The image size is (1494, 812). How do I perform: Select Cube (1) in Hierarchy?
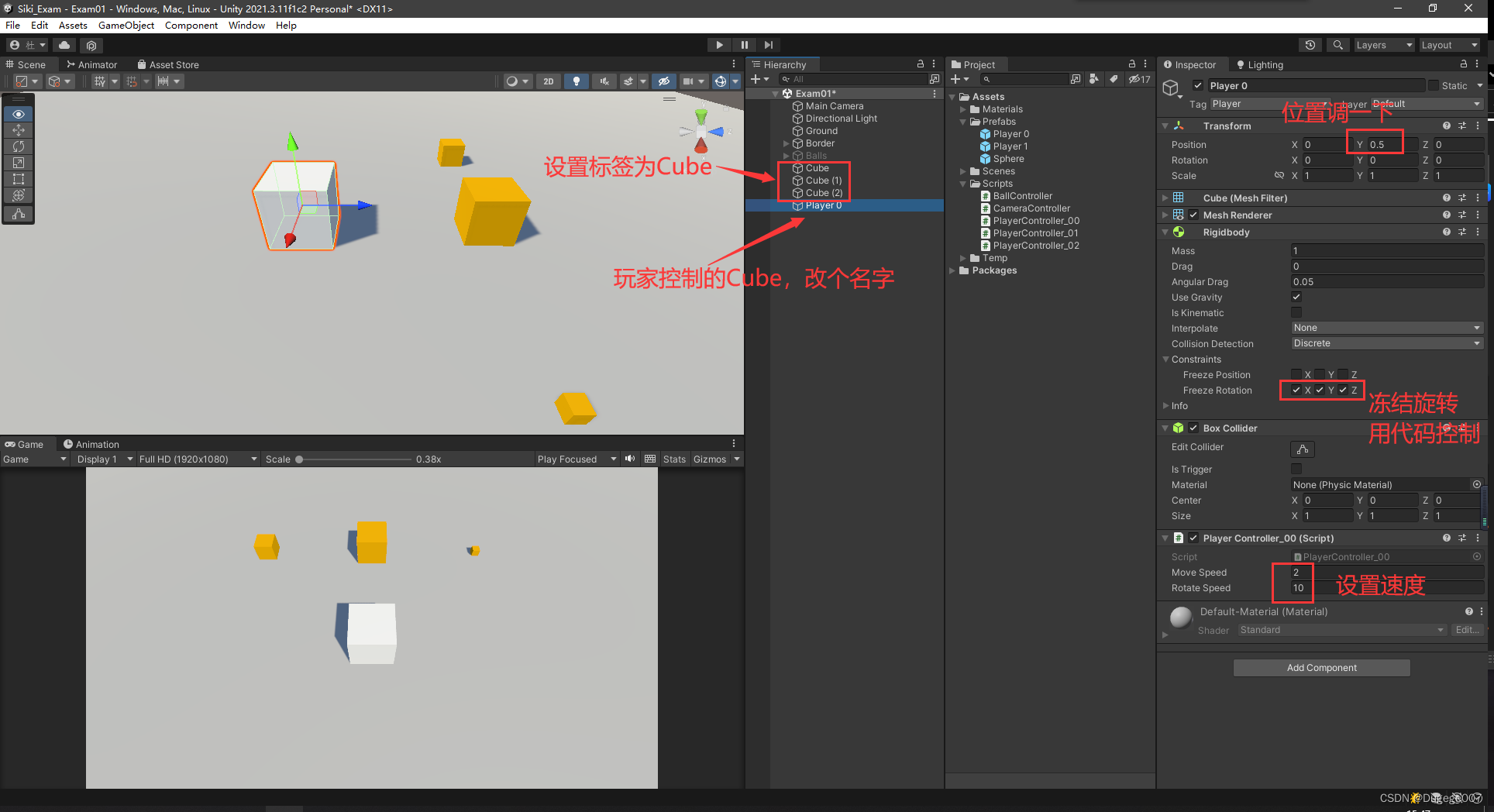coord(823,181)
